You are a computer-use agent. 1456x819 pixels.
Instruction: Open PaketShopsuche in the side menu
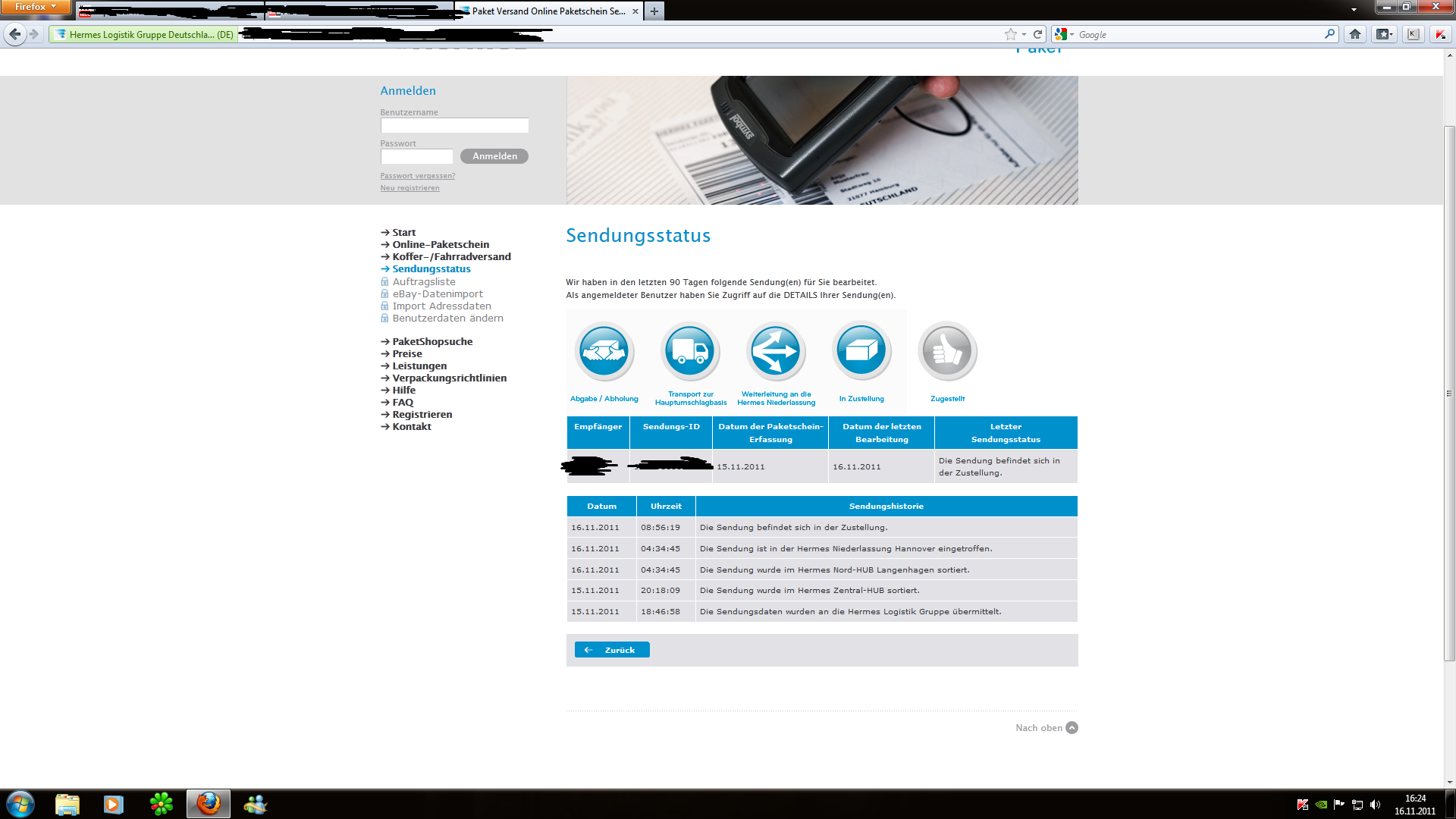[x=432, y=342]
